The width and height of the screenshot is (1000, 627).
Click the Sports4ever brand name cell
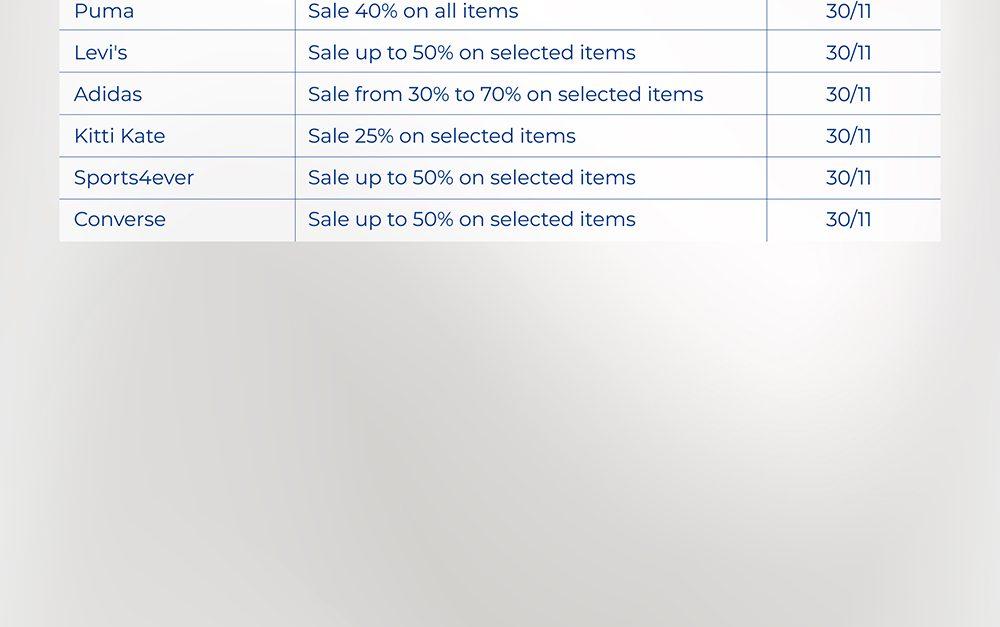[x=134, y=178]
